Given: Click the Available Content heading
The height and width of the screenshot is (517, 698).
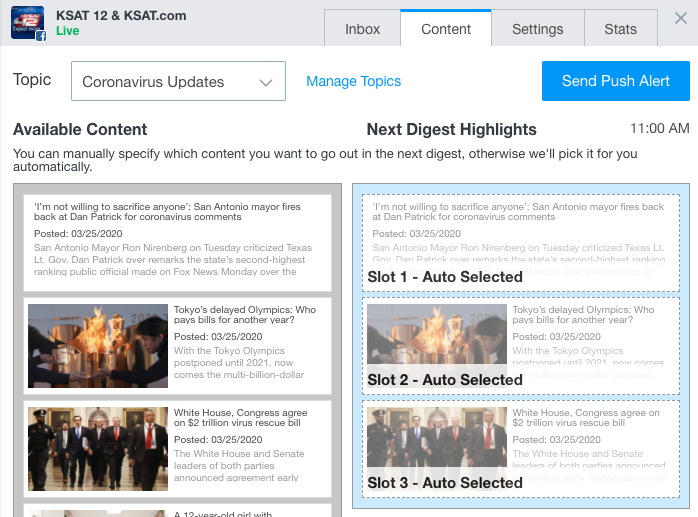Looking at the screenshot, I should (x=80, y=130).
